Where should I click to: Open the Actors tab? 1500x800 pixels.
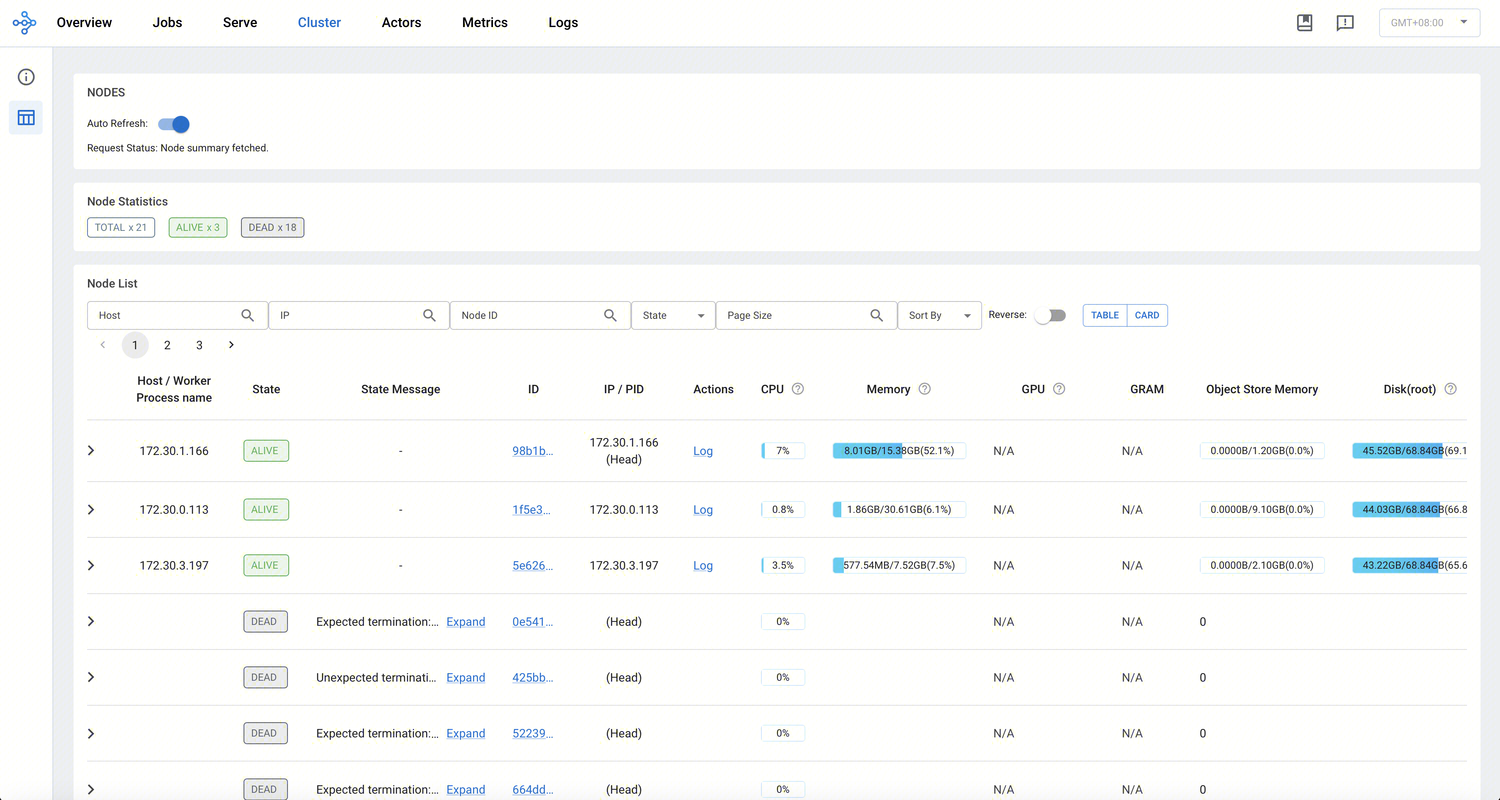[x=401, y=22]
